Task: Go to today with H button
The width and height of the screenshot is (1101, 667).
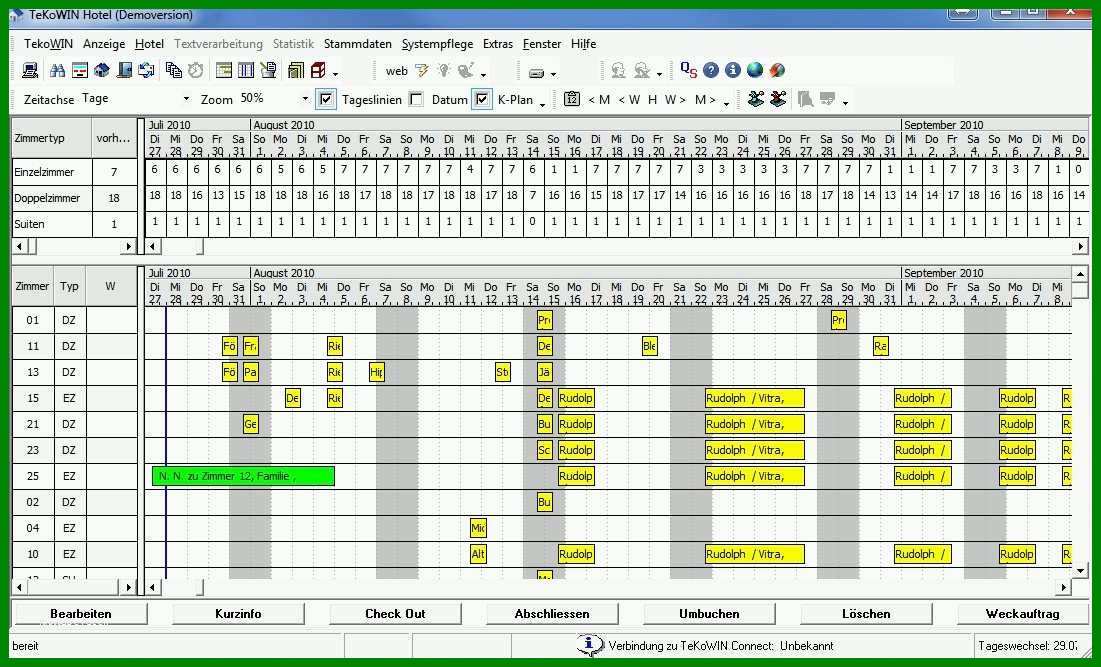Action: point(652,100)
